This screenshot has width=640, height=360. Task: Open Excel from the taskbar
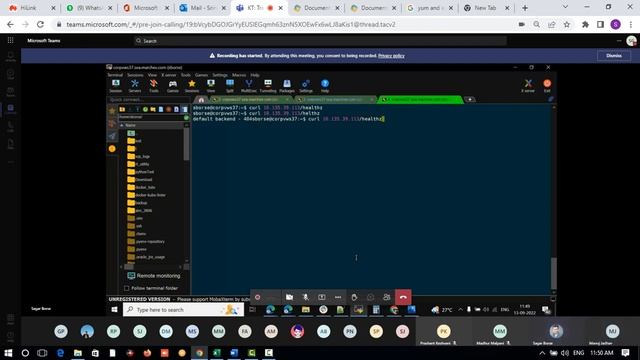click(217, 353)
